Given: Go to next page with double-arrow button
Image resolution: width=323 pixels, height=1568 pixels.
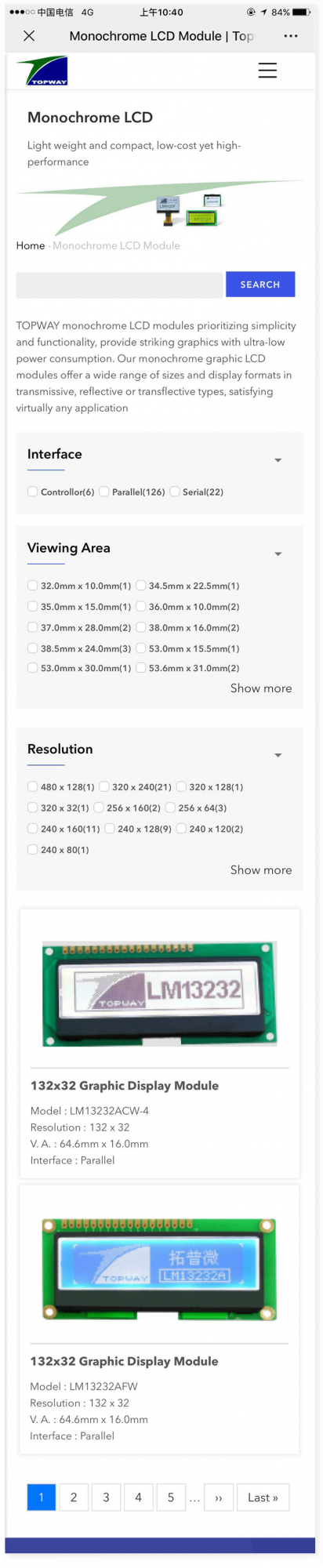Looking at the screenshot, I should click(219, 1497).
